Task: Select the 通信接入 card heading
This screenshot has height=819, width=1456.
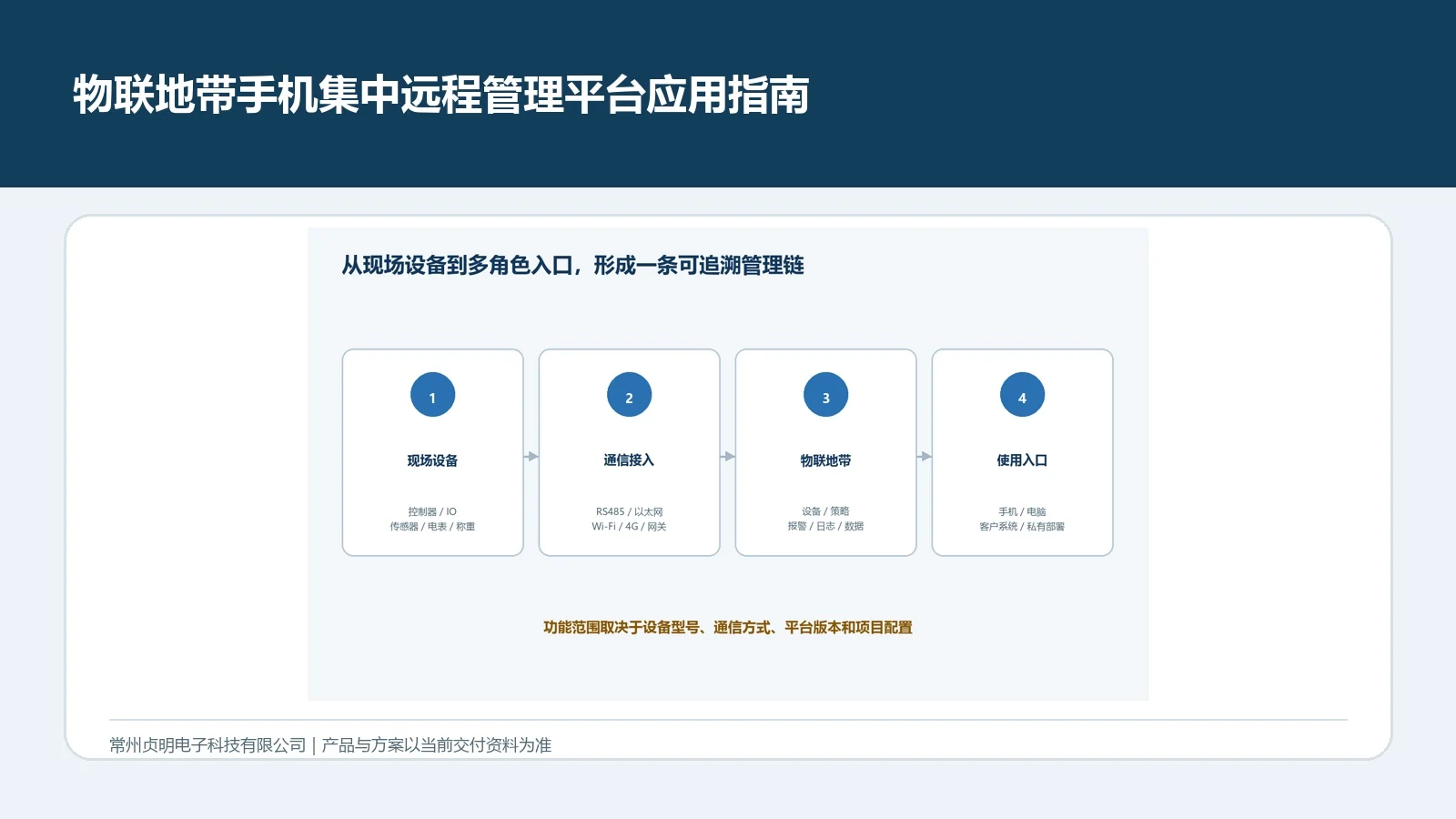Action: (x=629, y=460)
